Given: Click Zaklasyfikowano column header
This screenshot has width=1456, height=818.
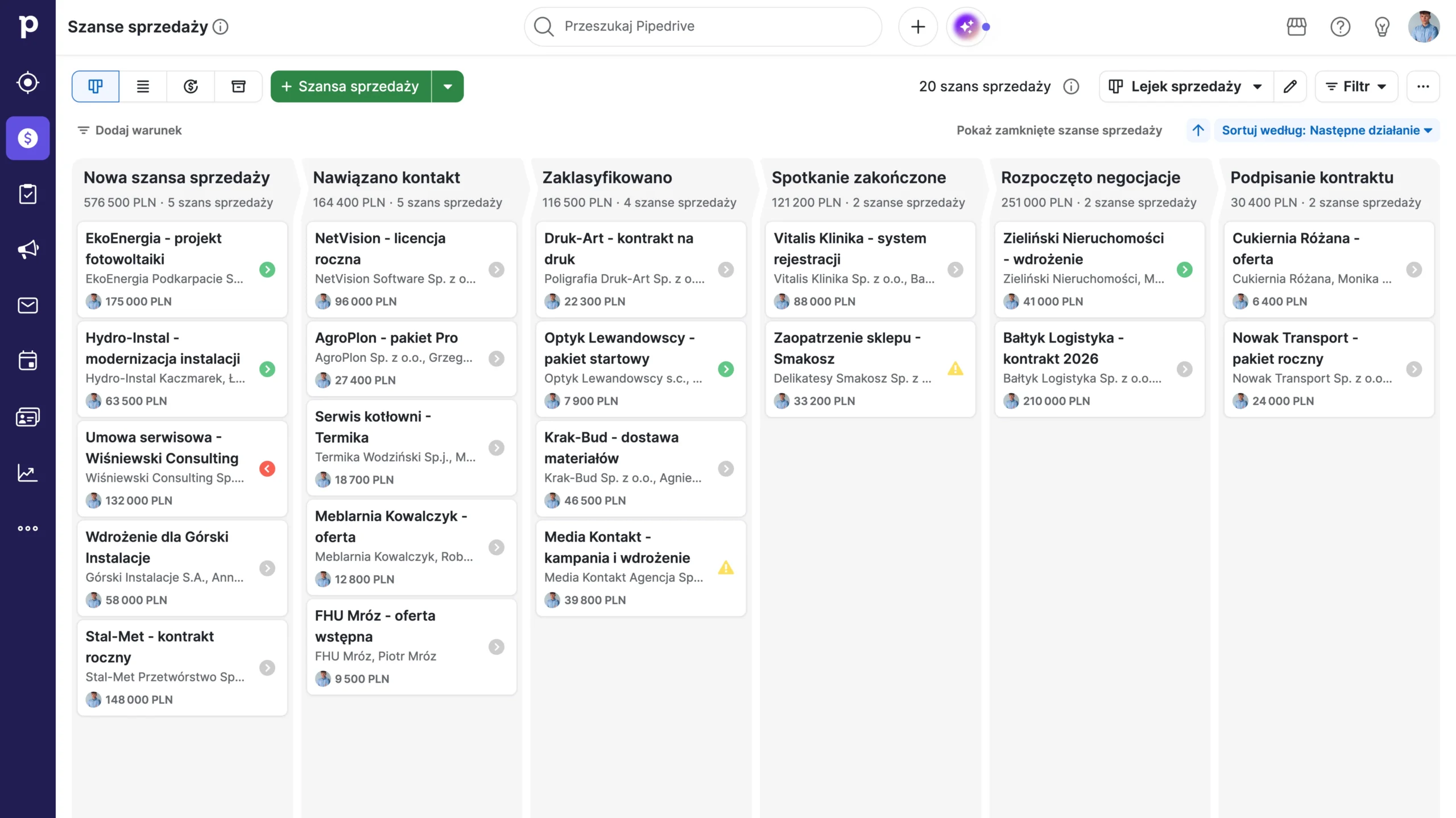Looking at the screenshot, I should 607,177.
